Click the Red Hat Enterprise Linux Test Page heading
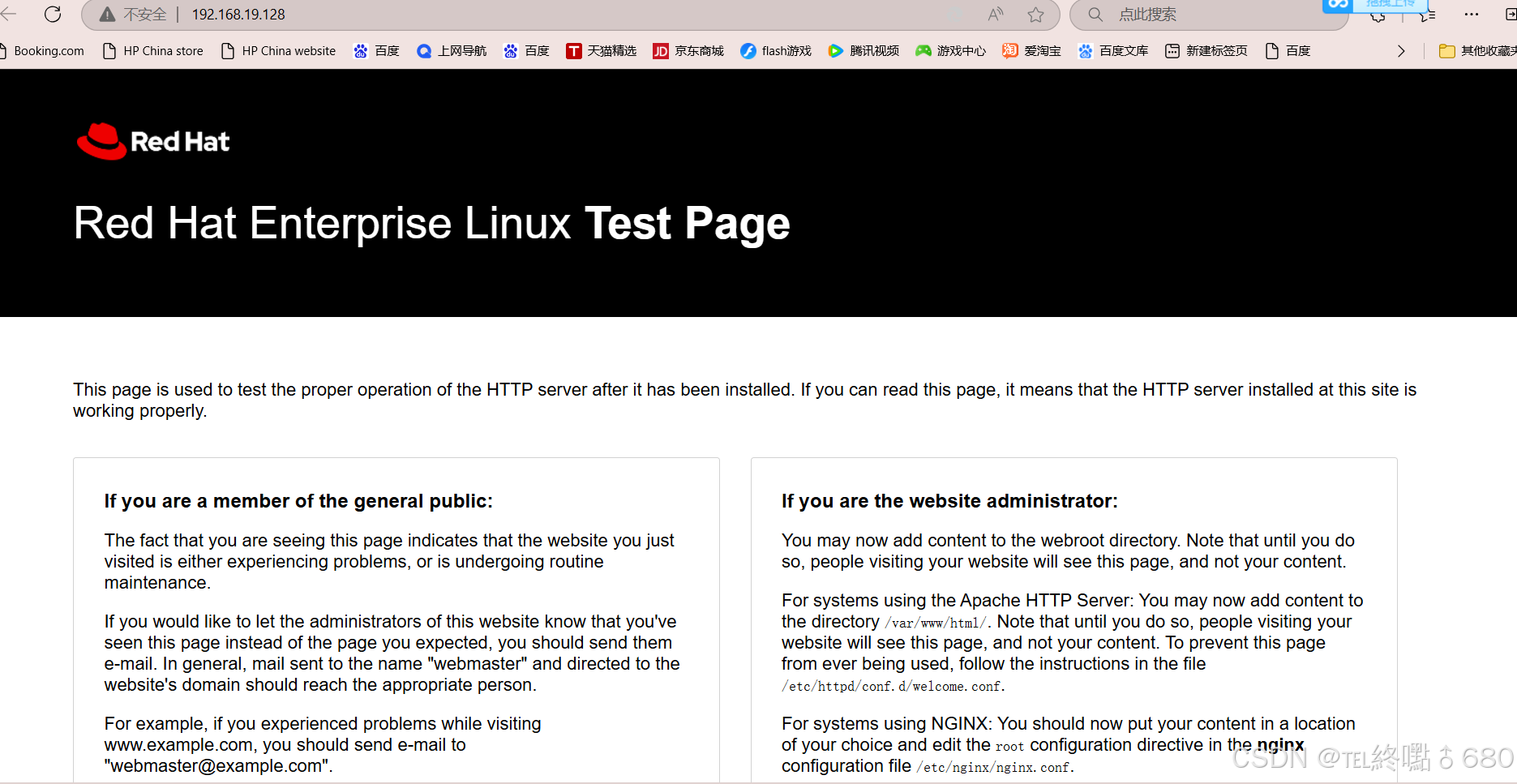1517x784 pixels. click(x=431, y=224)
